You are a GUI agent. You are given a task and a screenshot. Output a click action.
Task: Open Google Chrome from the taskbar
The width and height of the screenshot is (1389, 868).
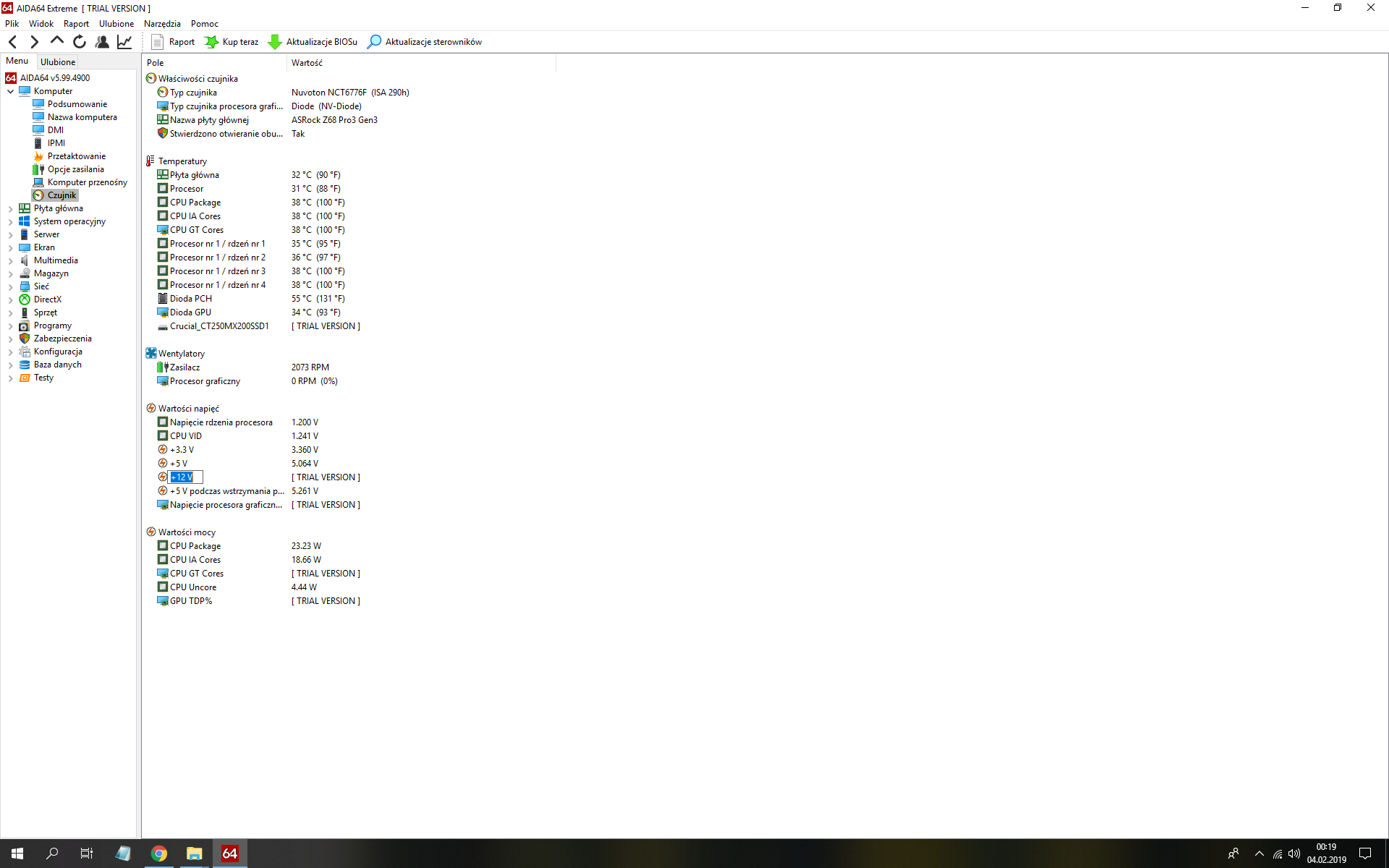pyautogui.click(x=158, y=854)
